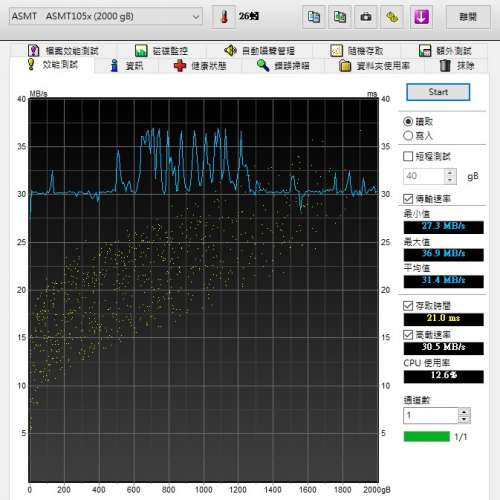
Task: Increase the gB short stroke value
Action: pos(450,172)
